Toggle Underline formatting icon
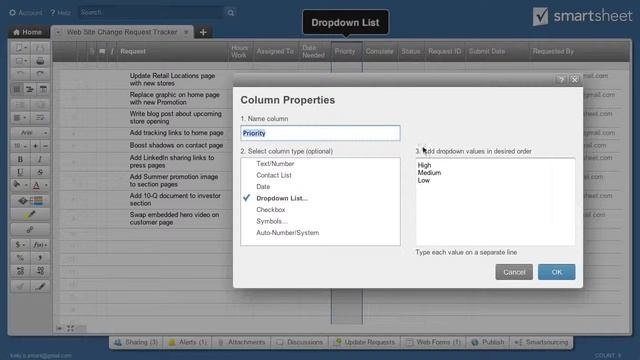The image size is (640, 360). point(20,172)
